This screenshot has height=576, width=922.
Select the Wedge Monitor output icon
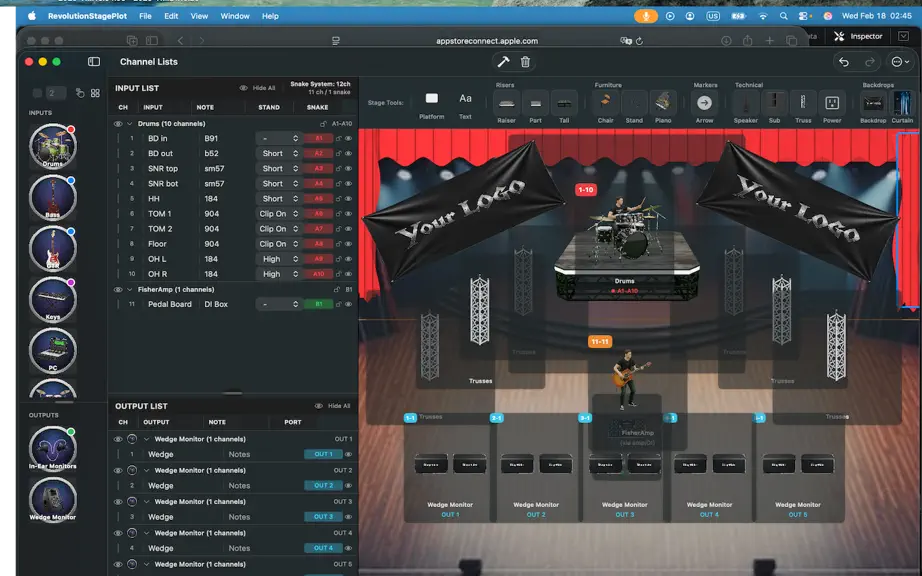pyautogui.click(x=53, y=500)
